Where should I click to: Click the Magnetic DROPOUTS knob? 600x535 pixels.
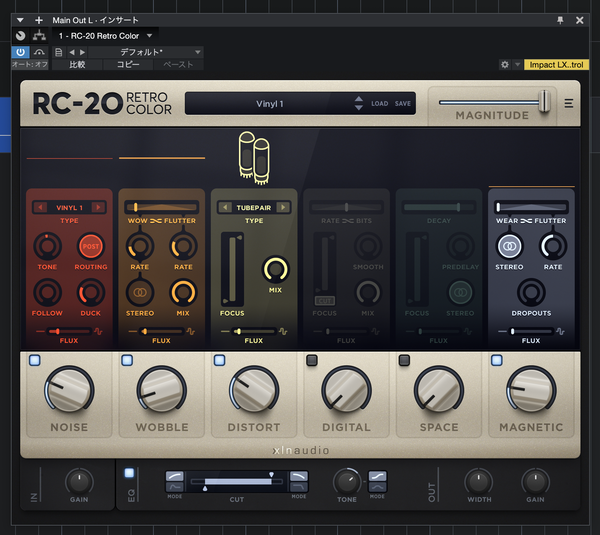531,293
